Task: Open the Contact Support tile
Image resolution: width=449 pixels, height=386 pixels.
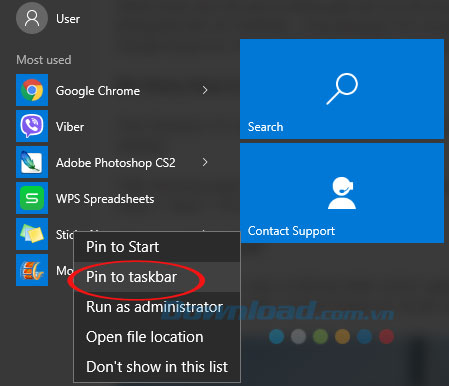Action: click(x=342, y=193)
